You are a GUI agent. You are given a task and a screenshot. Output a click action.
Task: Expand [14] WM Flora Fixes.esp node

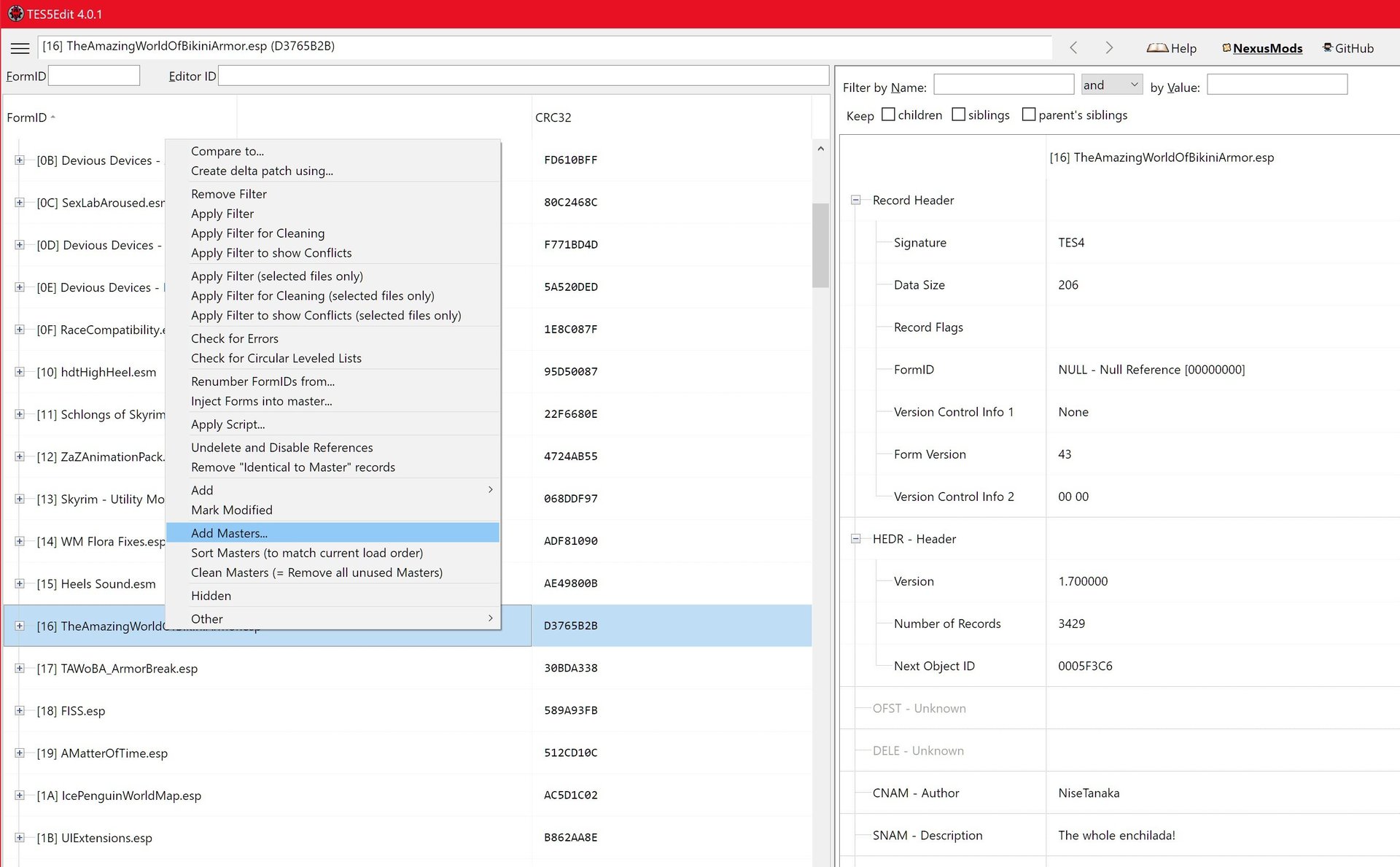pos(20,541)
